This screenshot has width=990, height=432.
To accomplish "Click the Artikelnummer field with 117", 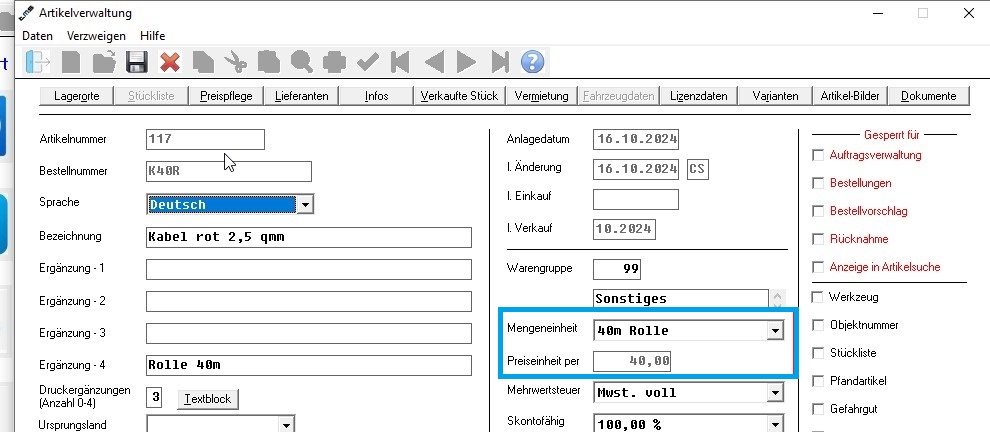I will (205, 139).
